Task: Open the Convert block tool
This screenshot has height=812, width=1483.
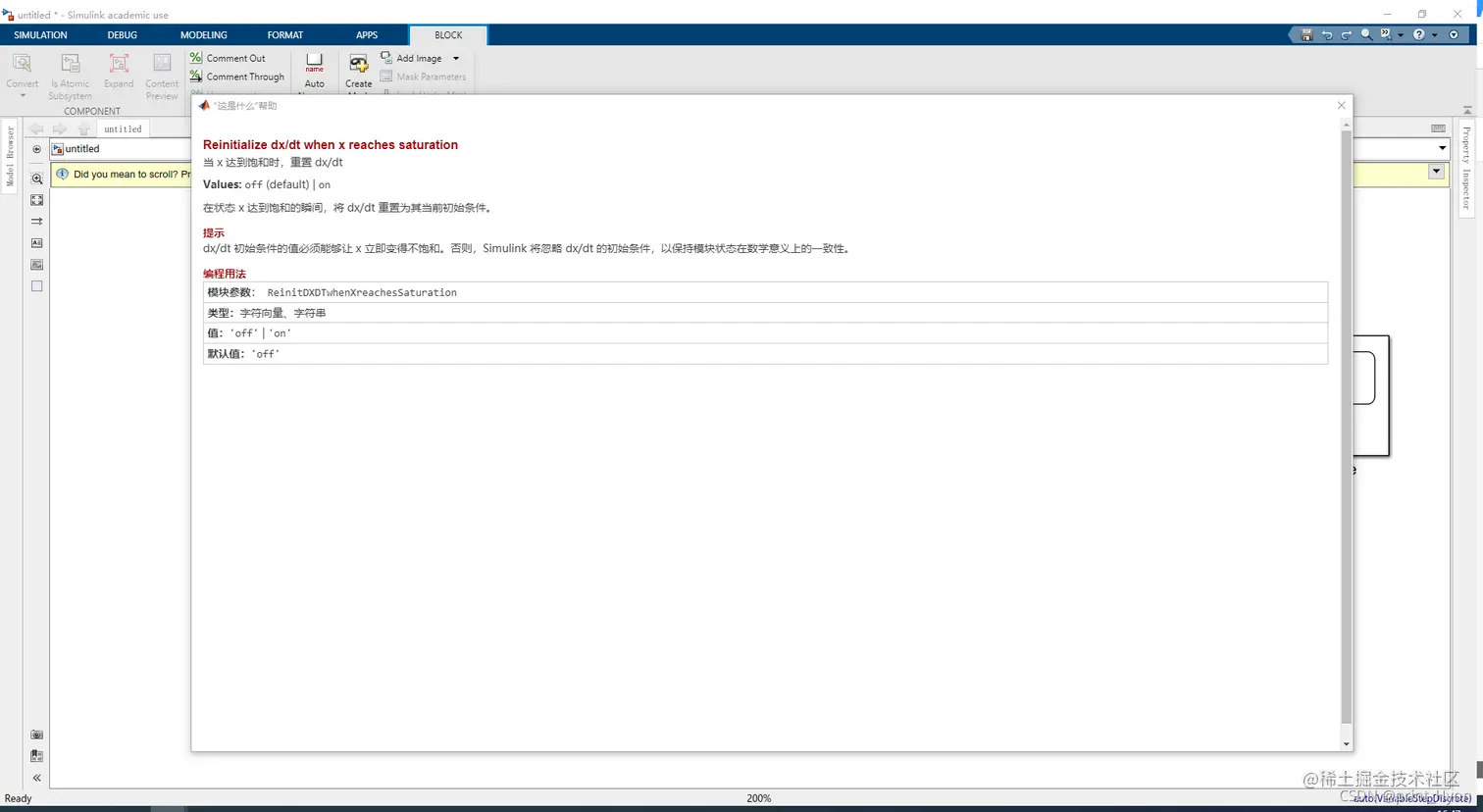Action: tap(22, 74)
